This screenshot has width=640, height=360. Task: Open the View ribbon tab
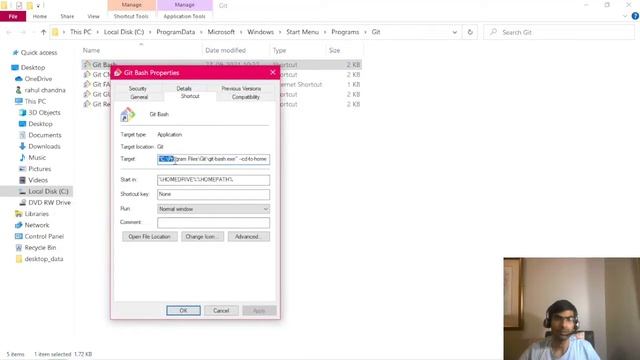[93, 16]
